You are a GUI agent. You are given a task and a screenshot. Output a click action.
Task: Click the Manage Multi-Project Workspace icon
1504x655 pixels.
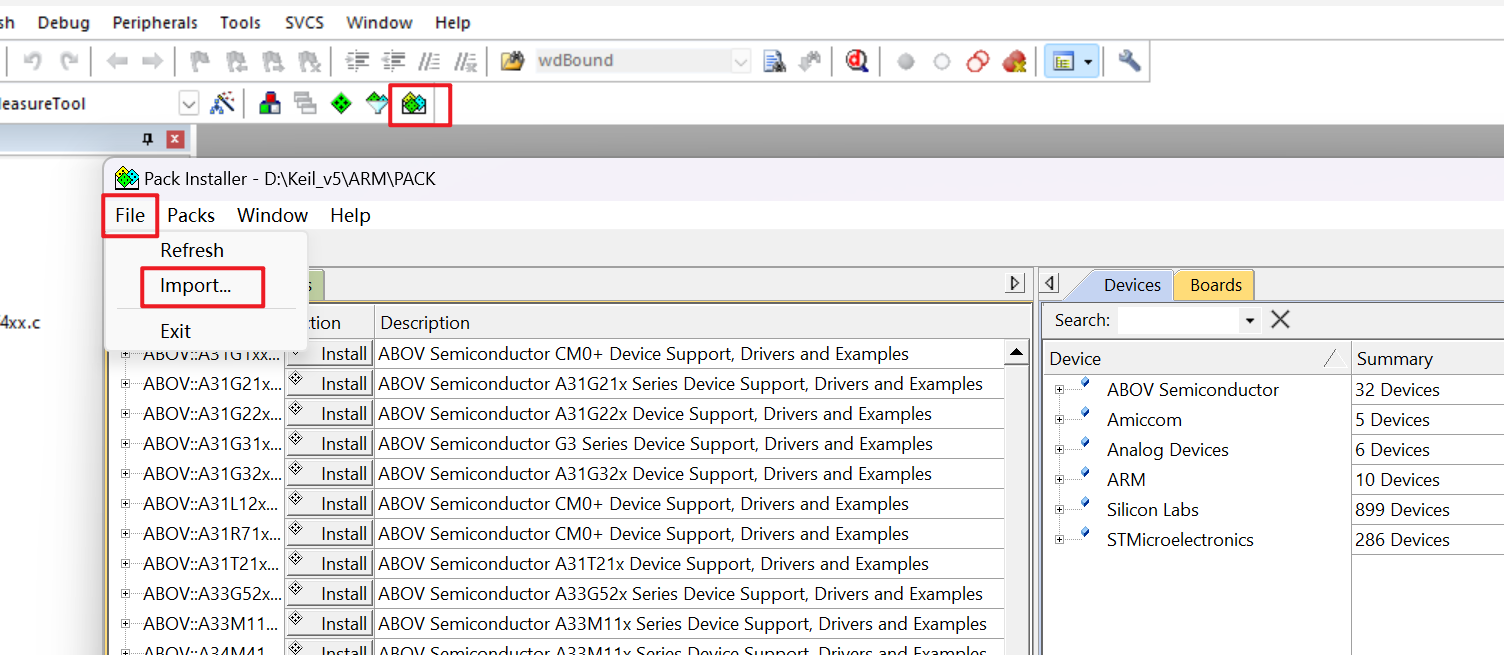click(305, 104)
